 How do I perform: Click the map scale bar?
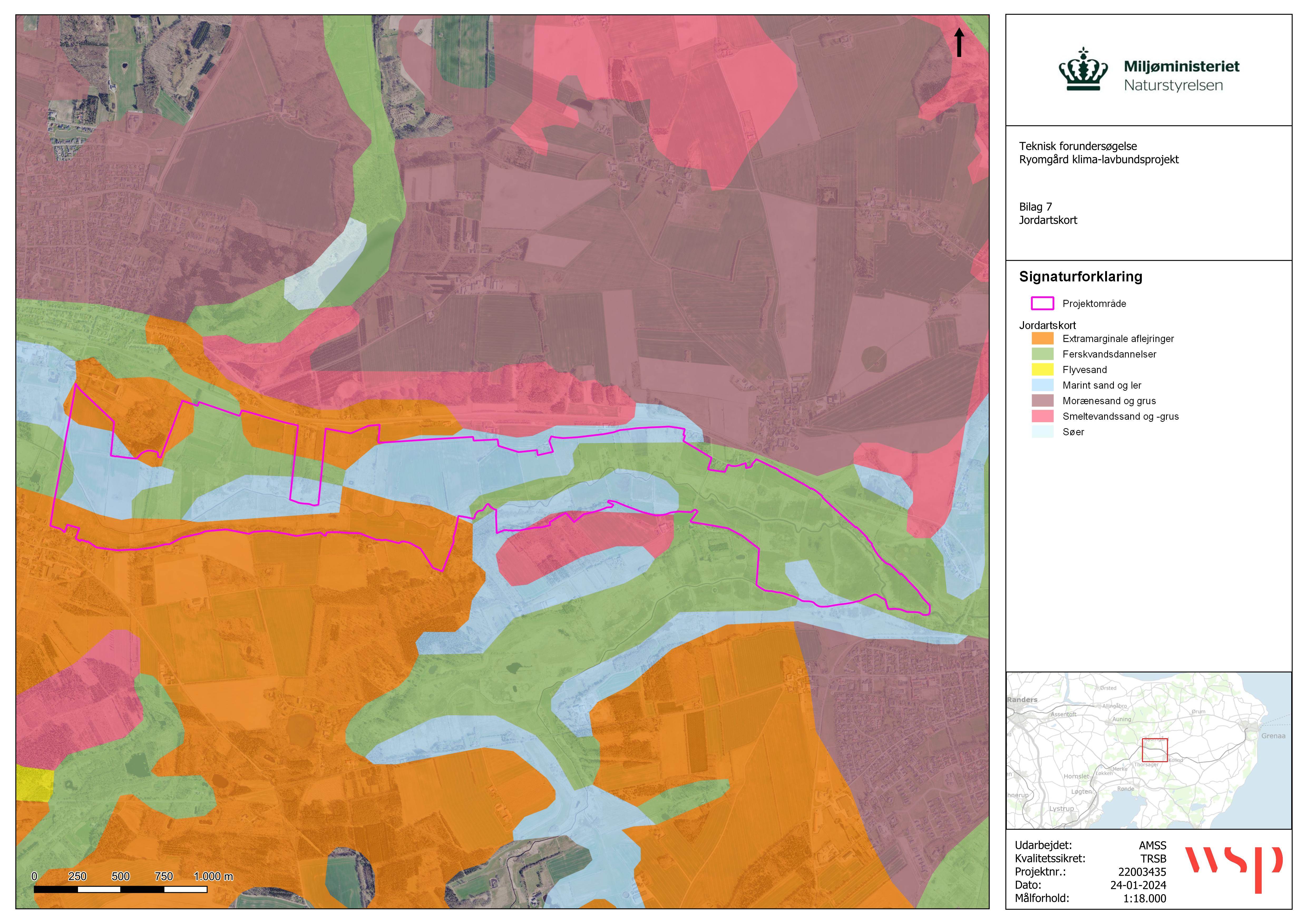120,889
